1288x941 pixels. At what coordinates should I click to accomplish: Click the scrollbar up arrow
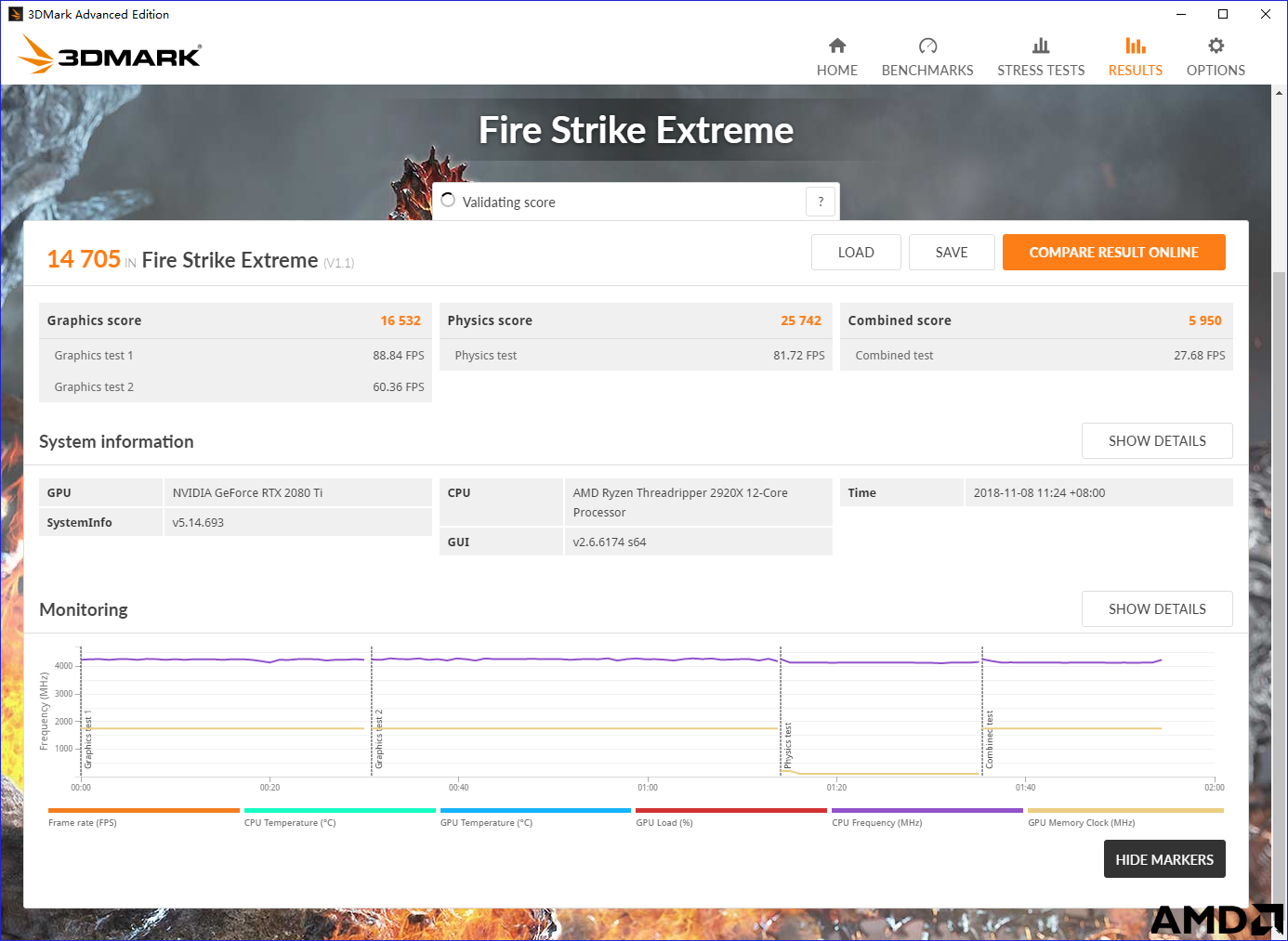coord(1279,93)
